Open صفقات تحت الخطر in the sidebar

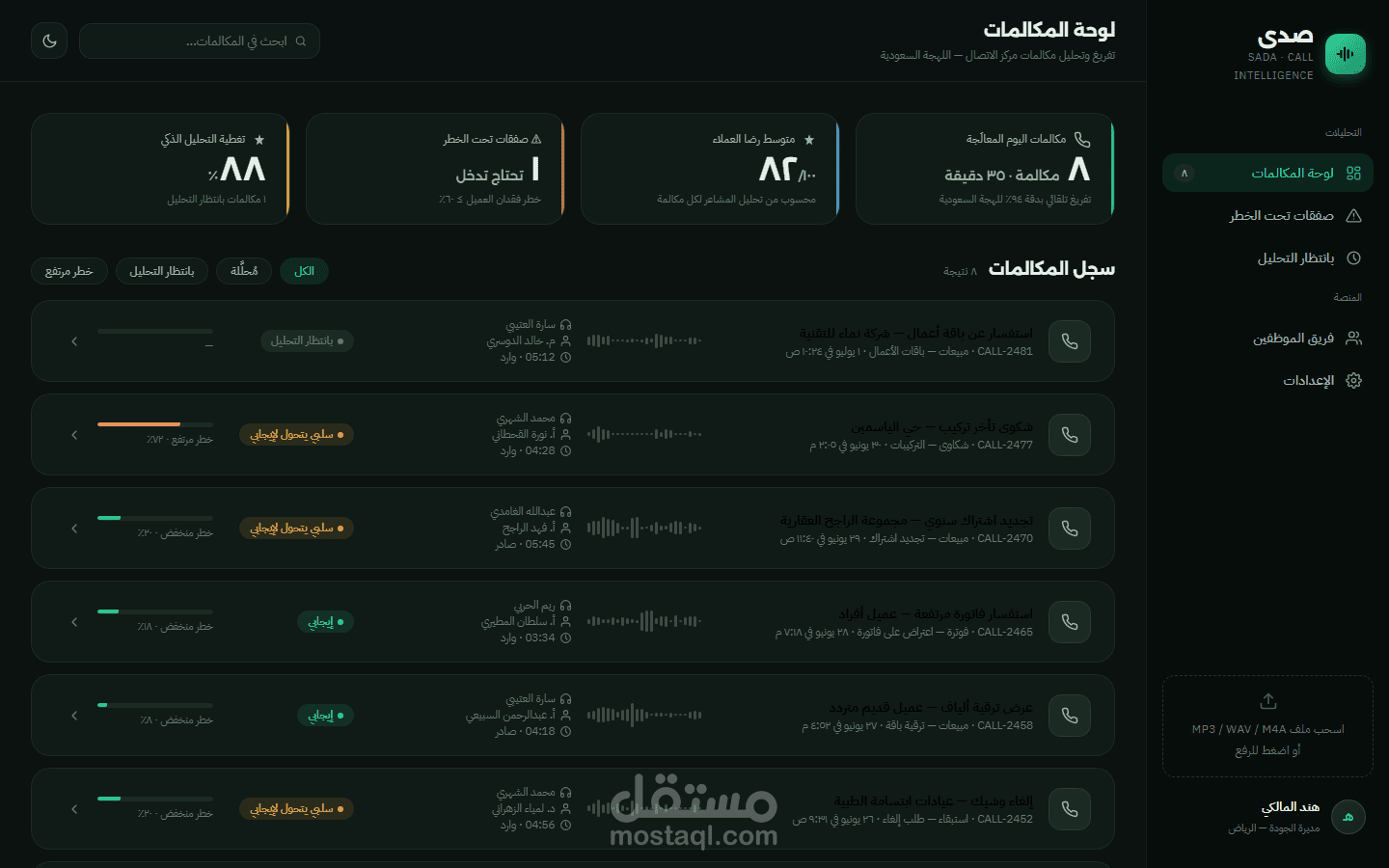(1267, 215)
